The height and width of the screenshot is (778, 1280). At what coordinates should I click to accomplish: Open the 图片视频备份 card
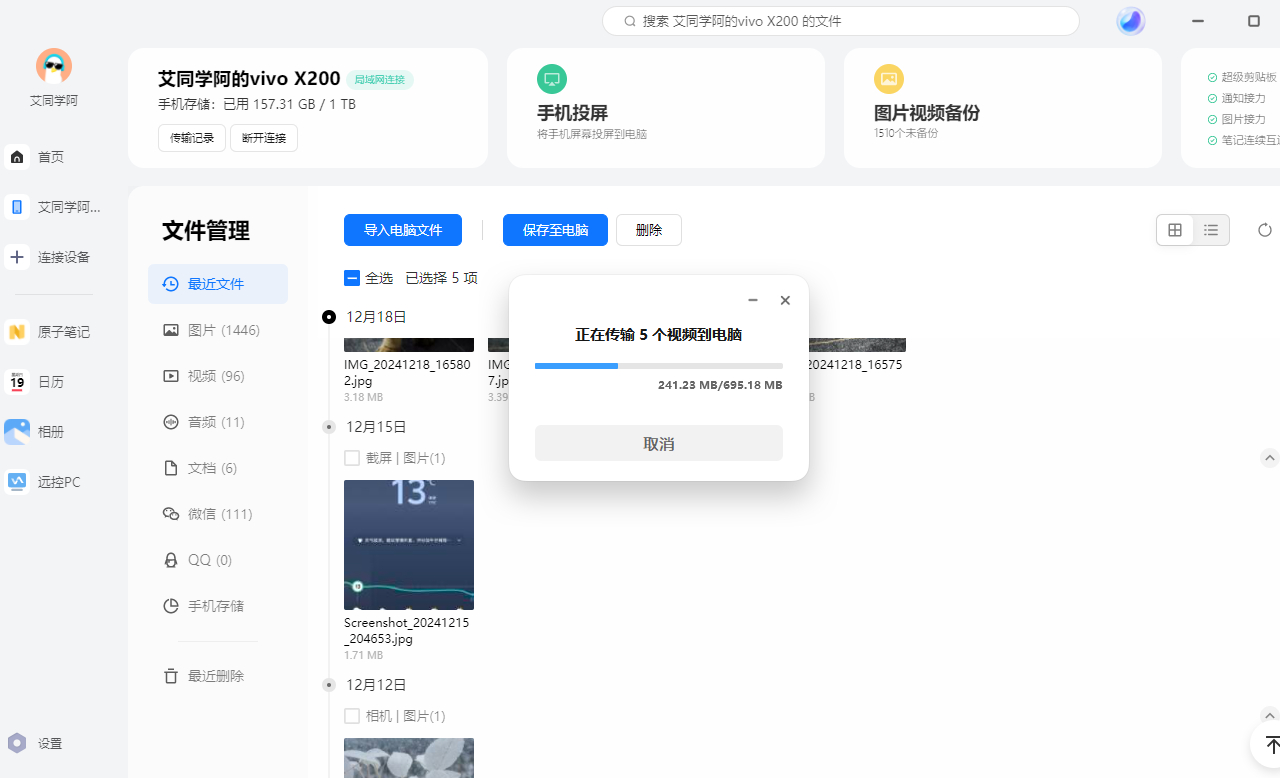[1003, 108]
